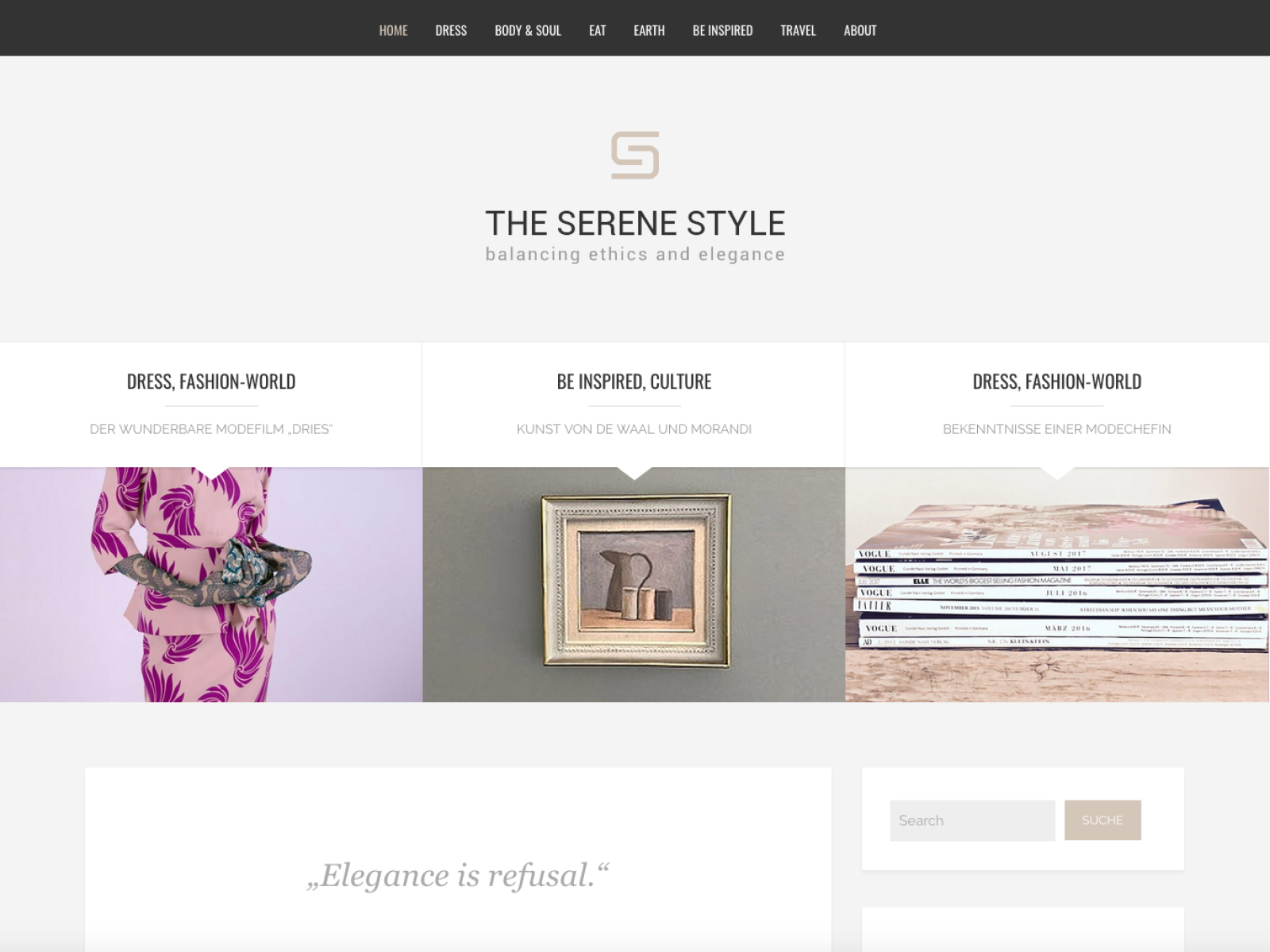Screen dimensions: 1270x952
Task: Click the Serene Style S logo icon
Action: point(635,155)
